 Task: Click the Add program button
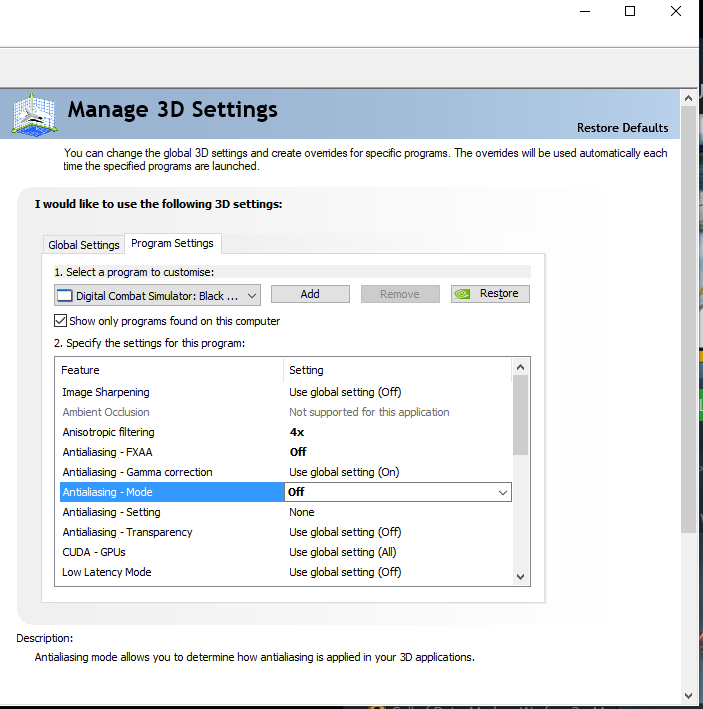[x=310, y=294]
